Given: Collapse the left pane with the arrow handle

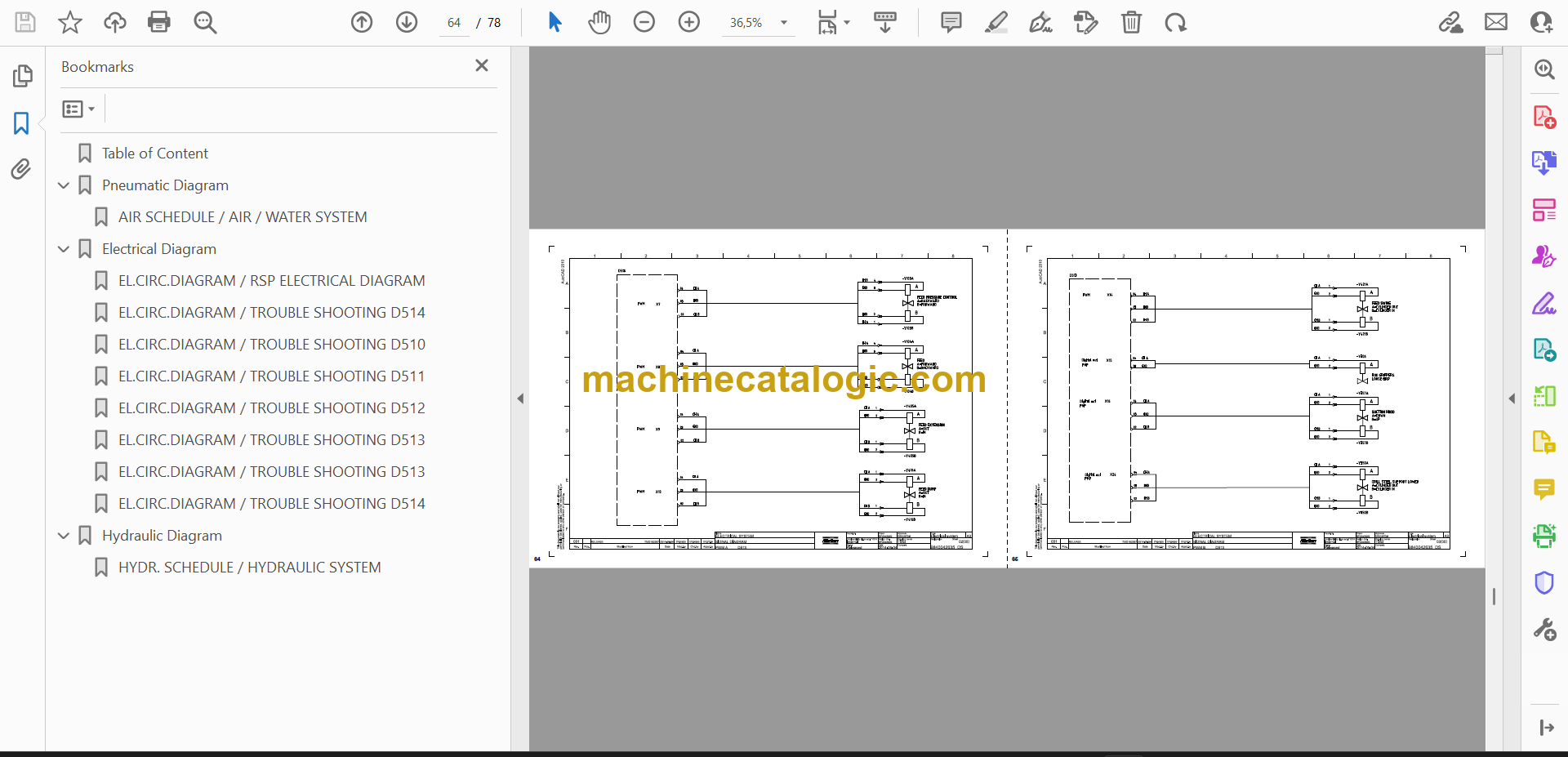Looking at the screenshot, I should (520, 399).
